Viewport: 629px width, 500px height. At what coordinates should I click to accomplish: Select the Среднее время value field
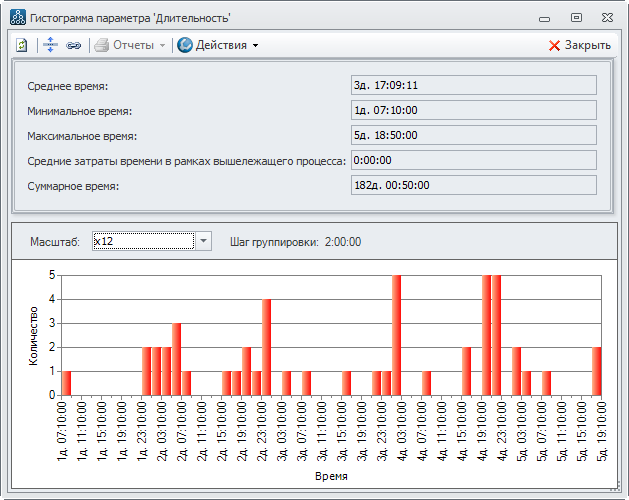473,85
